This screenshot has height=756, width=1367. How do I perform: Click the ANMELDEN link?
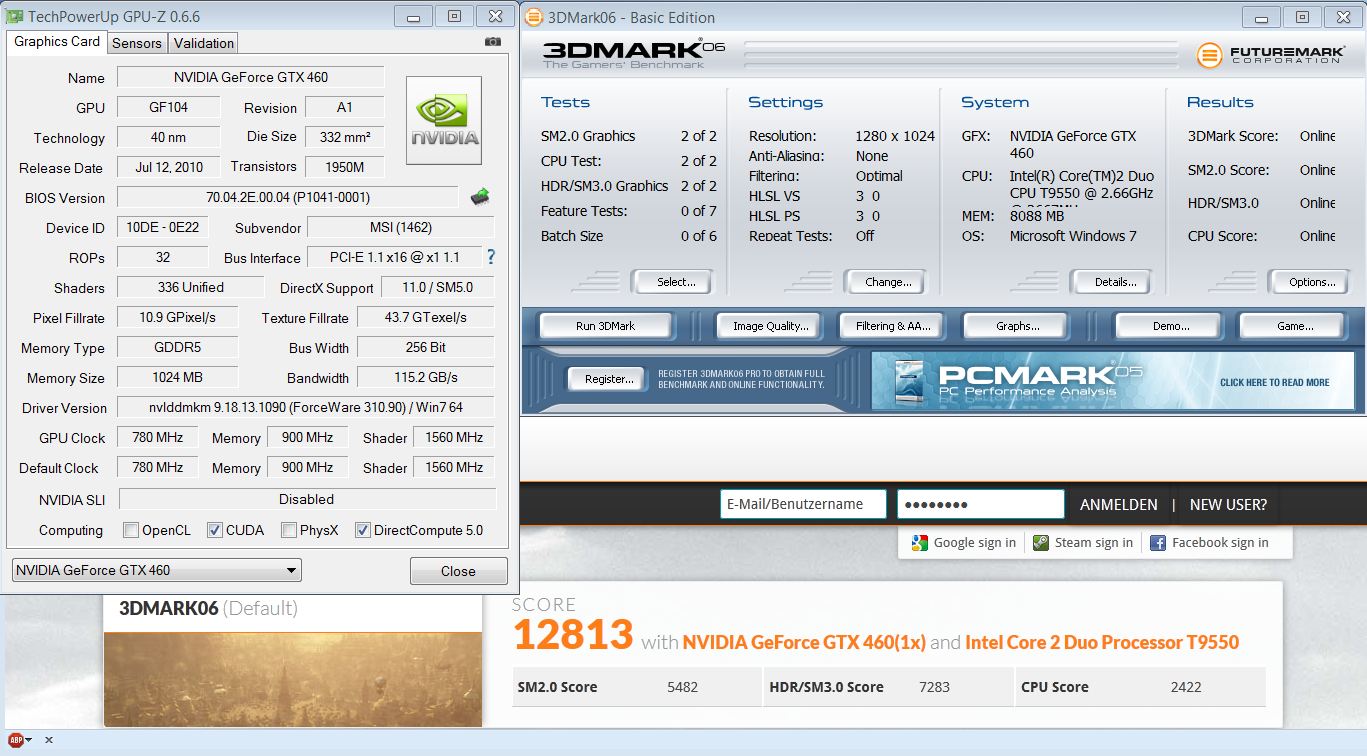(1118, 505)
